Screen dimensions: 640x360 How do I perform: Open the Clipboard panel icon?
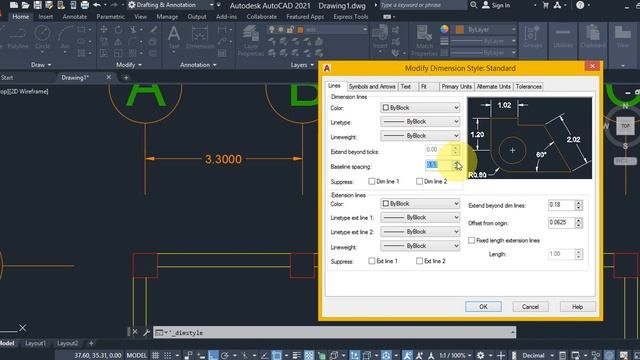point(593,36)
